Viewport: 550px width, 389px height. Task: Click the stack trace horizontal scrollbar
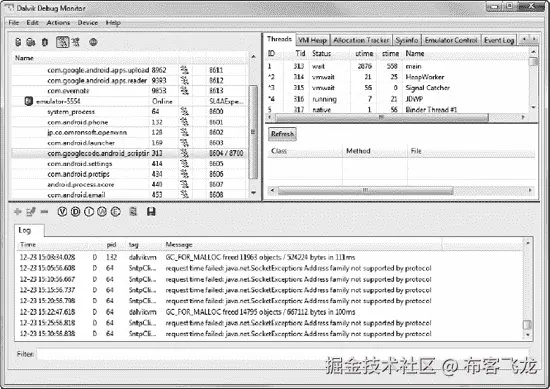pos(365,190)
